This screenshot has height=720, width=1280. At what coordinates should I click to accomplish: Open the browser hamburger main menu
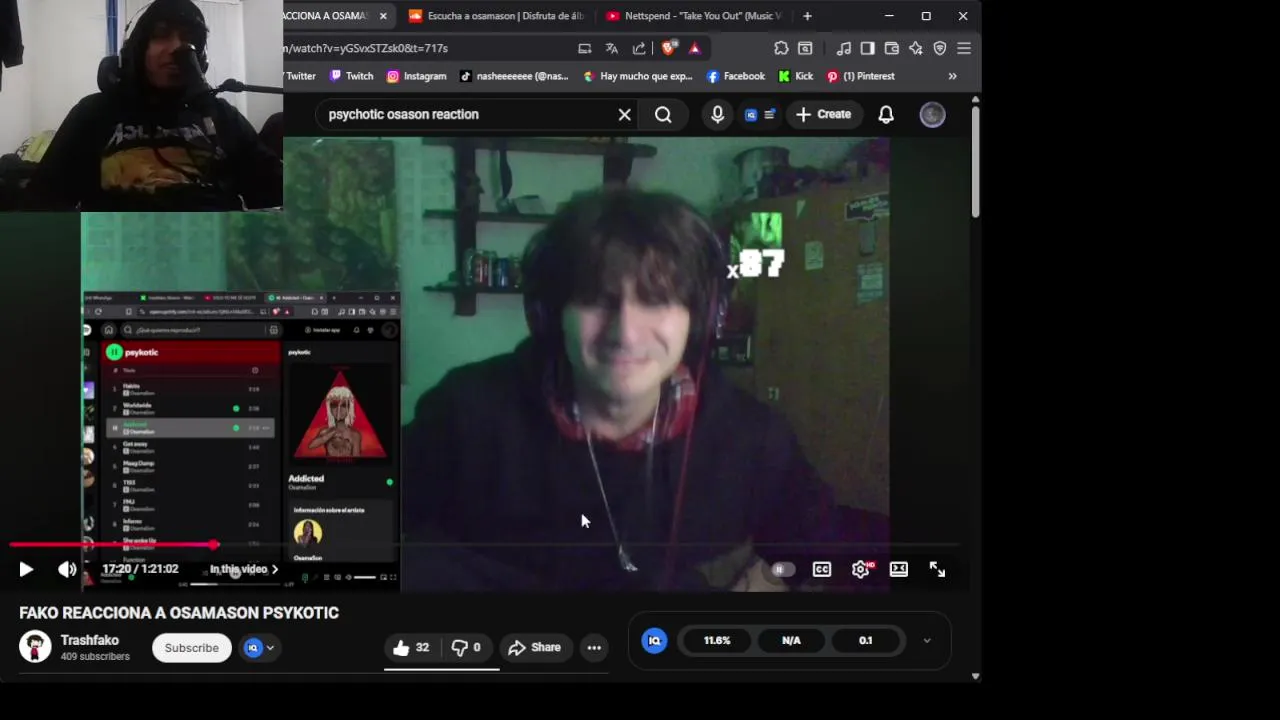[x=964, y=48]
